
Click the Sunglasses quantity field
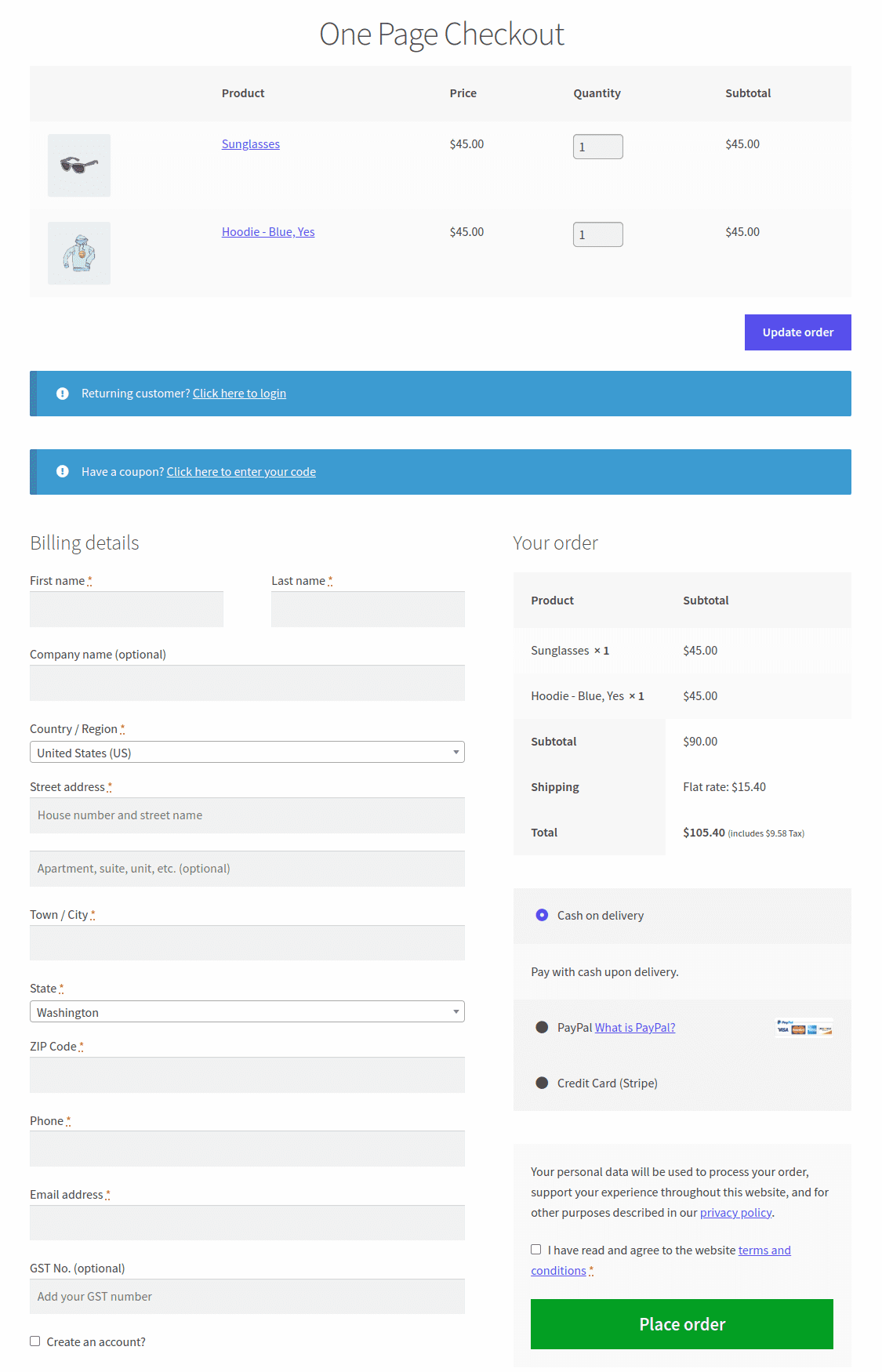click(x=598, y=147)
